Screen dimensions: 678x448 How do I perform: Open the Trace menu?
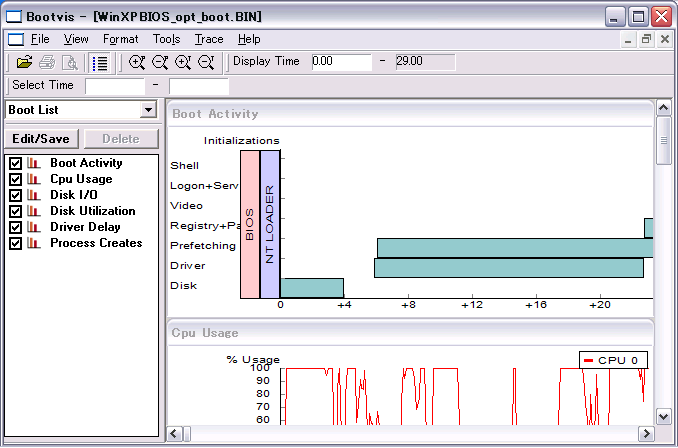[209, 39]
